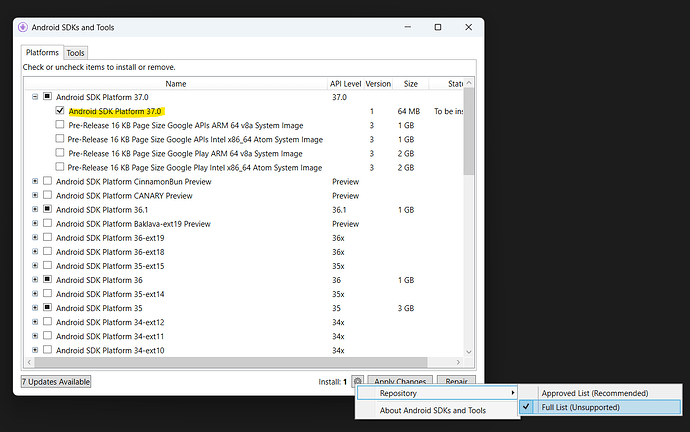Open the Repository submenu entry
The height and width of the screenshot is (432, 690).
coord(437,393)
